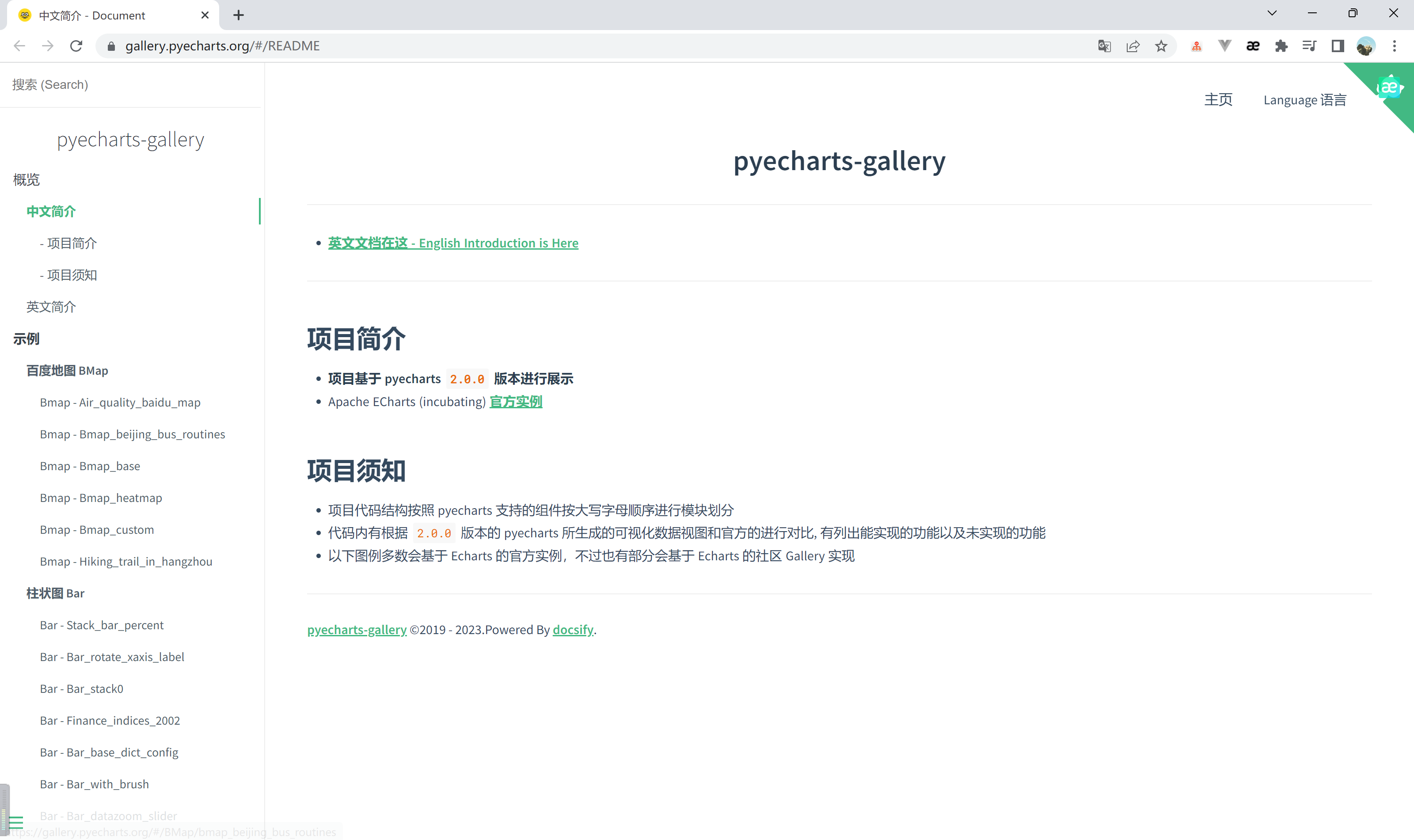Click the share page icon
Image resolution: width=1414 pixels, height=840 pixels.
coord(1133,46)
